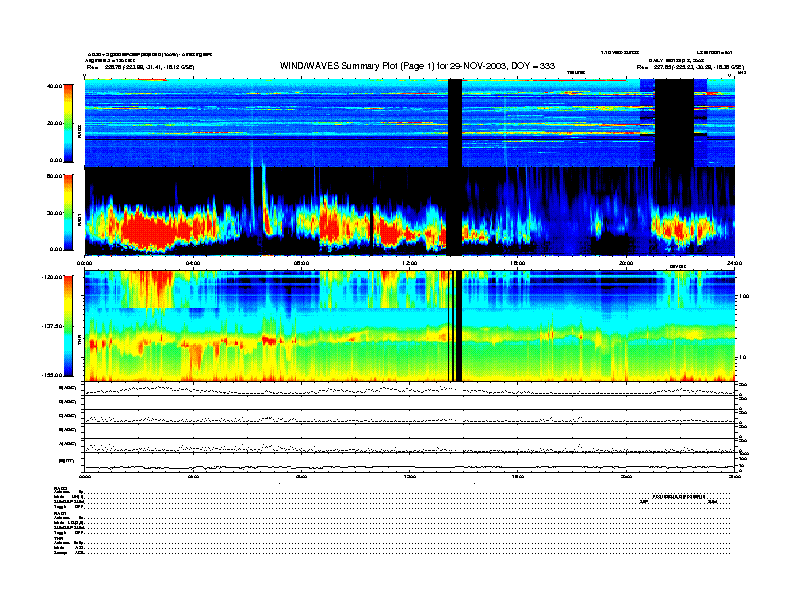Click the 100 frequency tick right of TNR
The image size is (792, 612).
point(744,296)
